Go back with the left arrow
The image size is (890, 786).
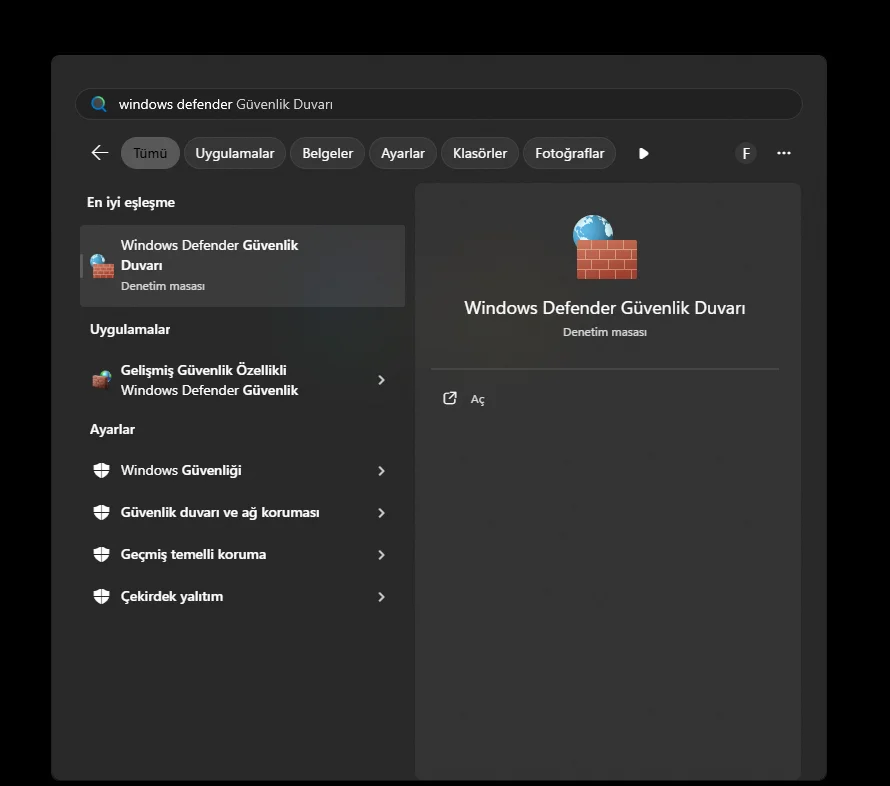coord(99,153)
